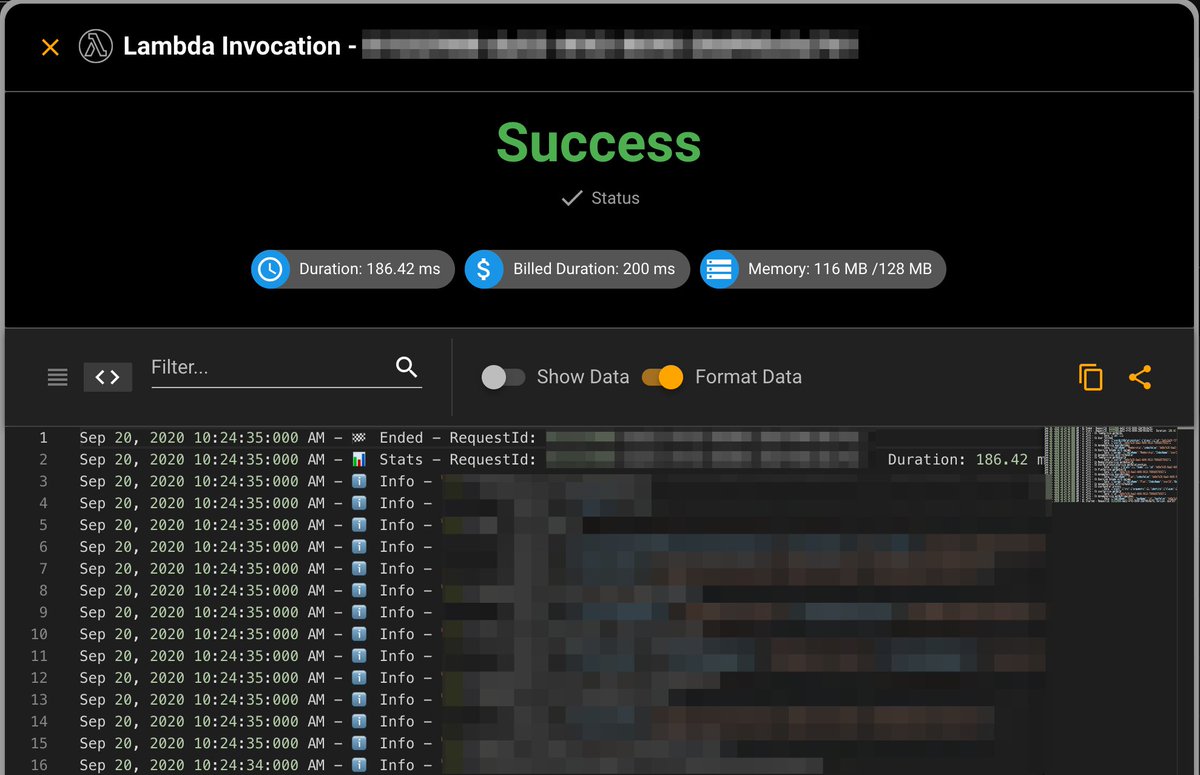Click the Format Data label
This screenshot has width=1200, height=775.
click(x=748, y=377)
